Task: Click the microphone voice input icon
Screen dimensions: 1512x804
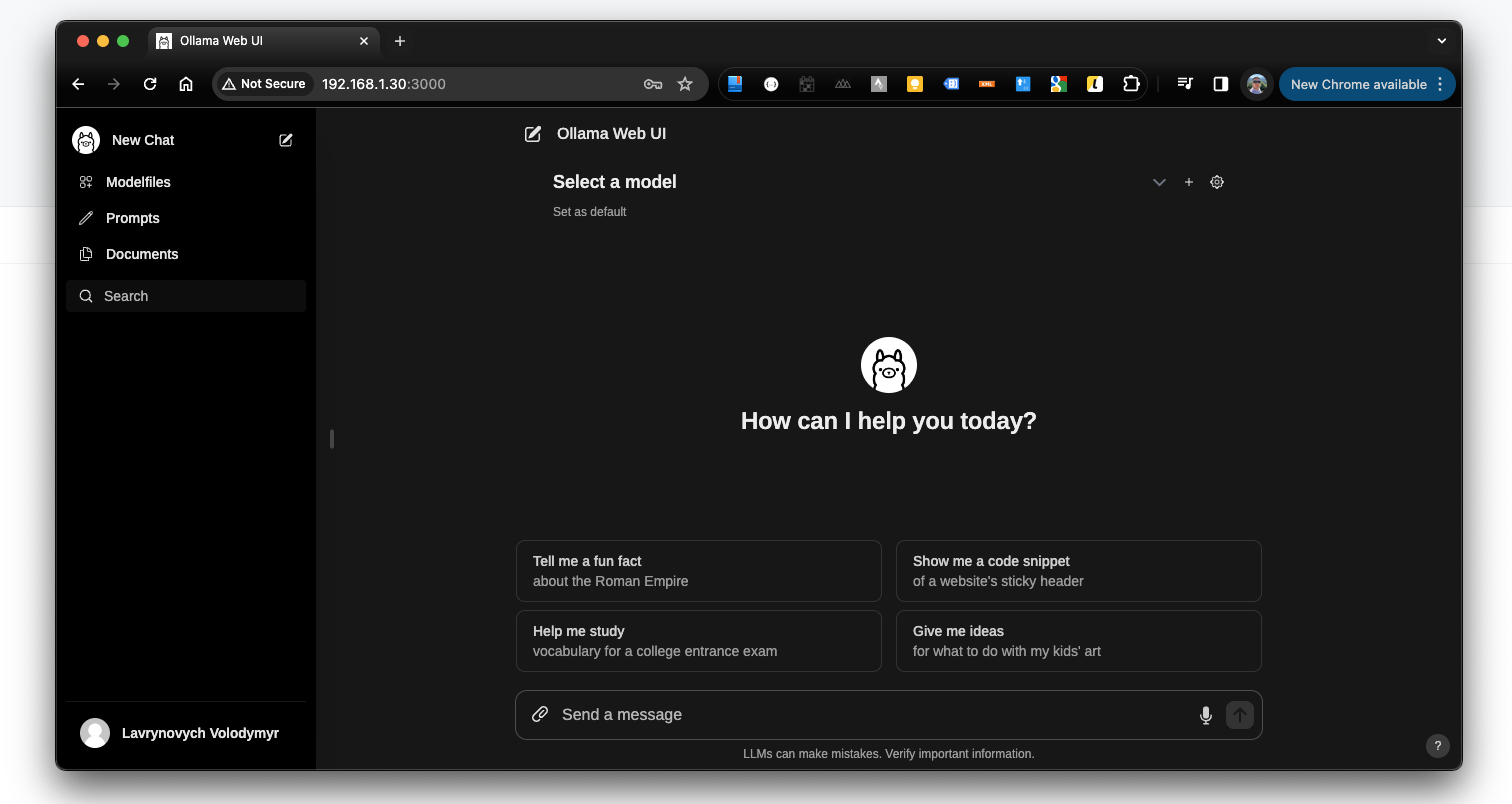Action: pos(1206,715)
